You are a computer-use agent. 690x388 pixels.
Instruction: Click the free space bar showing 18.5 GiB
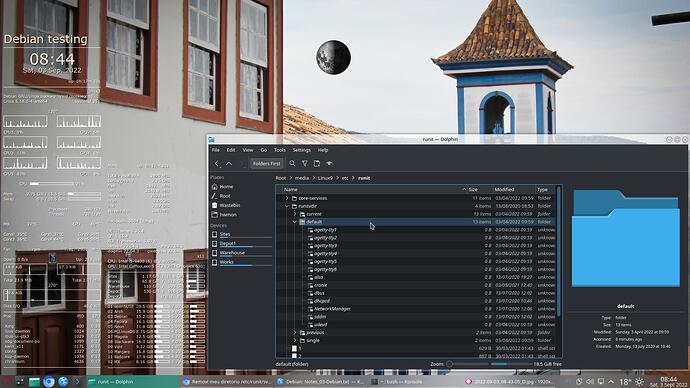click(x=510, y=364)
